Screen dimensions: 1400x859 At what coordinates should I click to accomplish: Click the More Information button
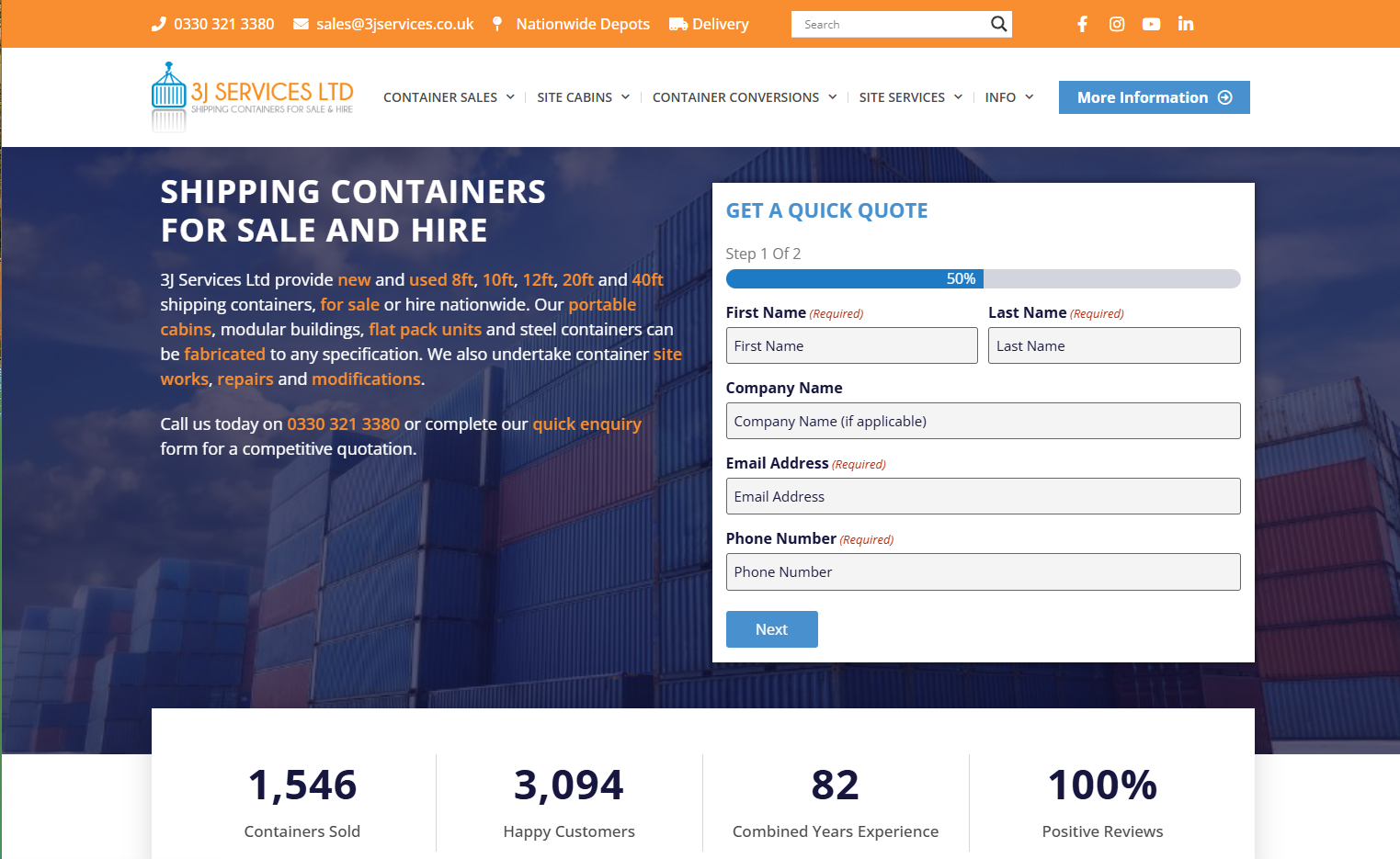1154,97
